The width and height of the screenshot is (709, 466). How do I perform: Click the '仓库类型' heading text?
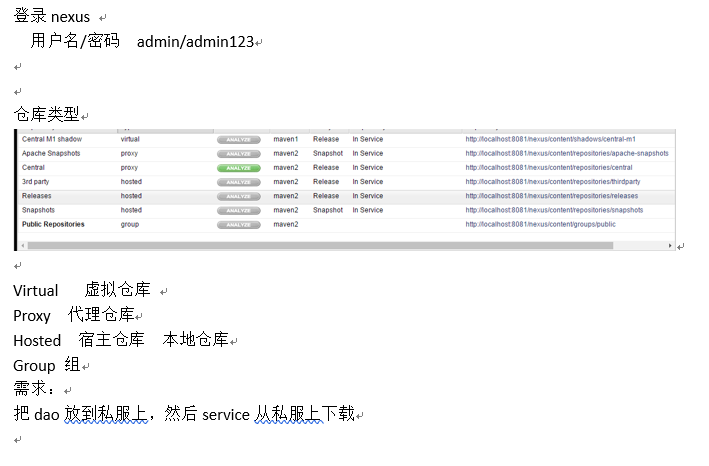point(47,114)
